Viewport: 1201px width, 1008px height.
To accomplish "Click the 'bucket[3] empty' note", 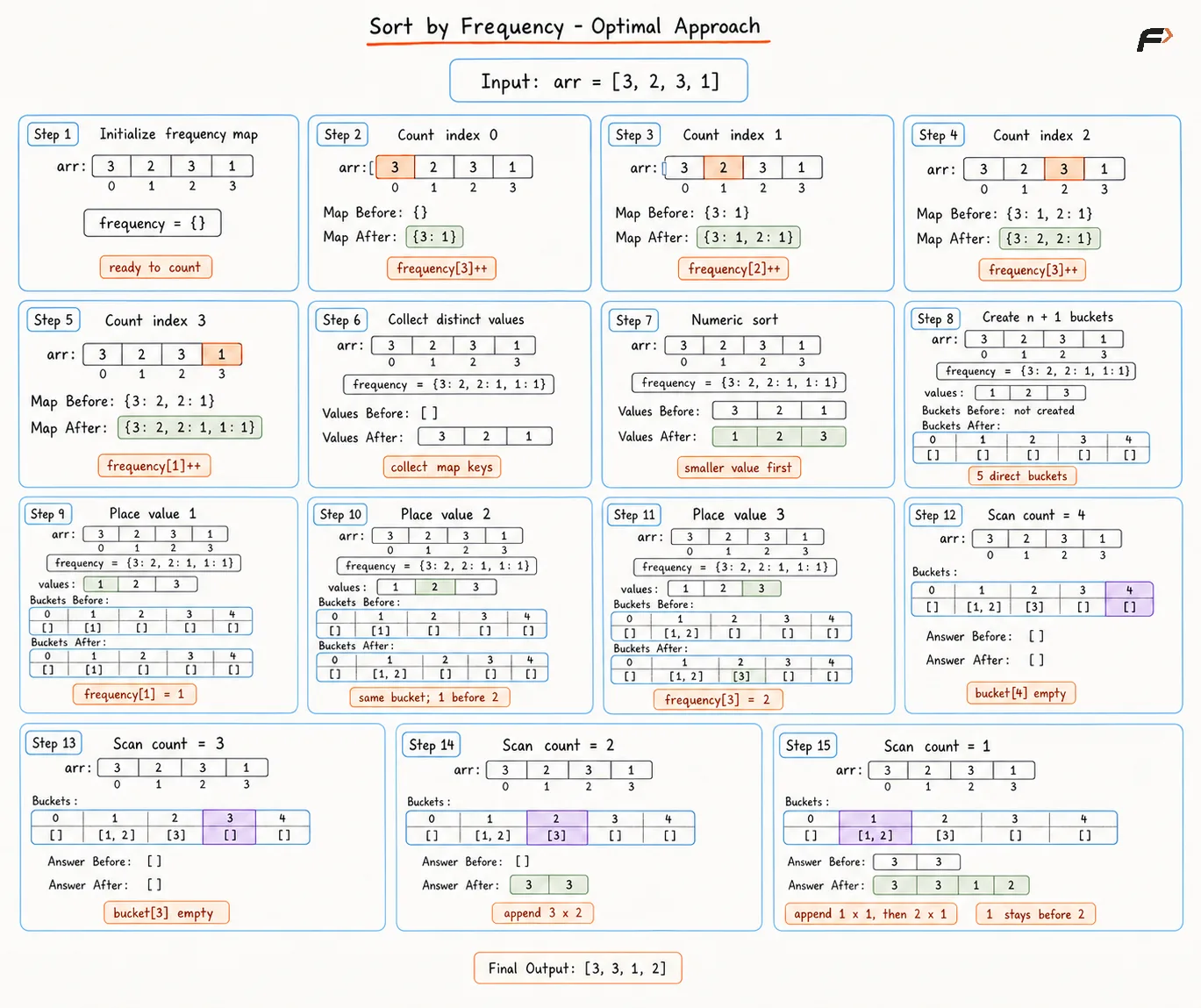I will click(x=166, y=912).
